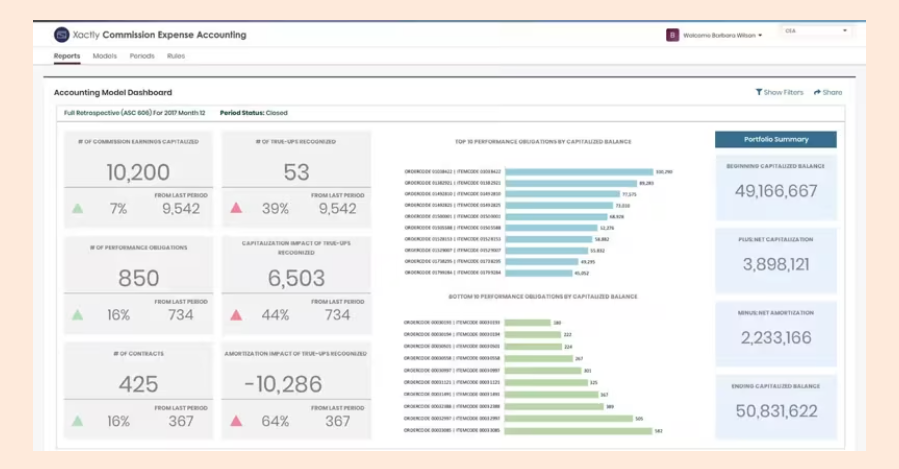Click the Xactly logo icon

coord(61,35)
